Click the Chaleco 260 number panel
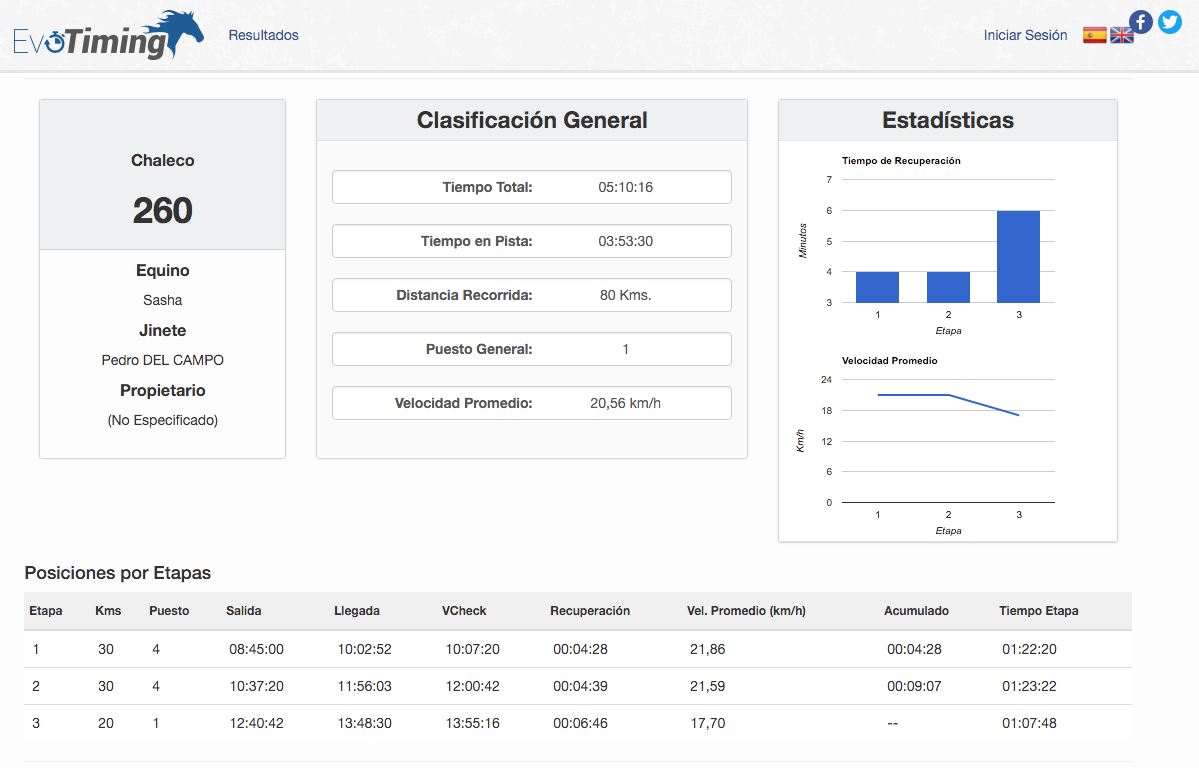The width and height of the screenshot is (1199, 768). coord(162,174)
